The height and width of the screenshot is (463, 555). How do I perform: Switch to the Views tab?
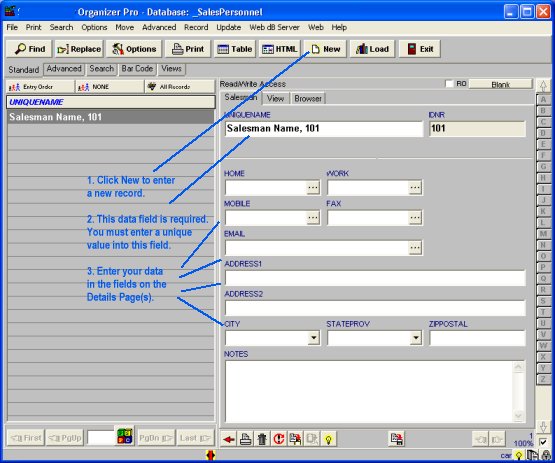(171, 69)
